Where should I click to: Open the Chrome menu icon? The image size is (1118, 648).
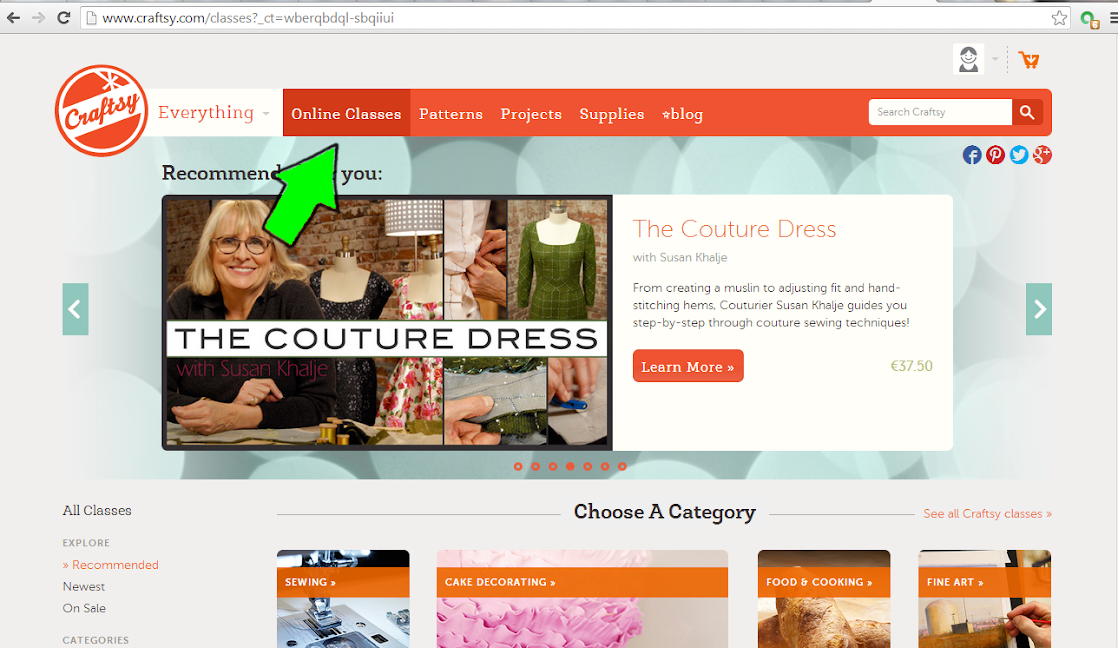1113,18
